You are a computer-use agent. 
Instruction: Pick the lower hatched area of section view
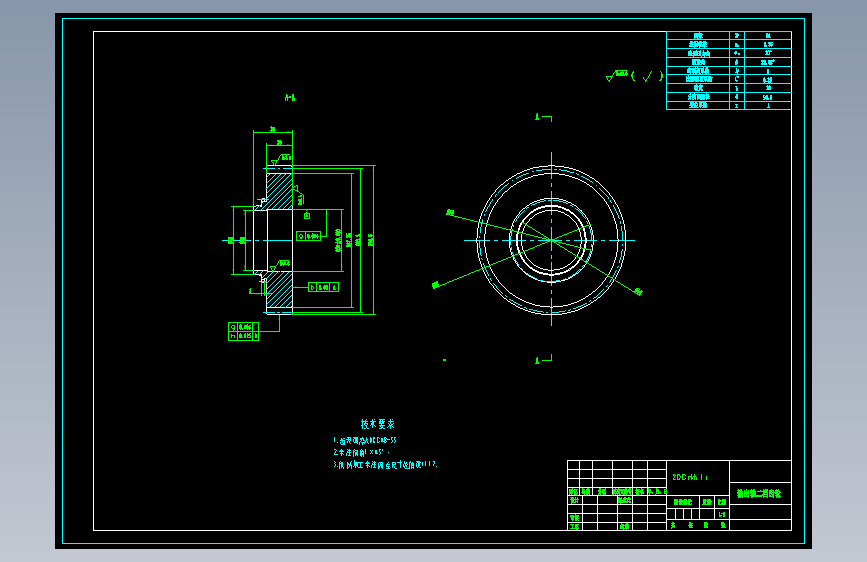click(279, 289)
